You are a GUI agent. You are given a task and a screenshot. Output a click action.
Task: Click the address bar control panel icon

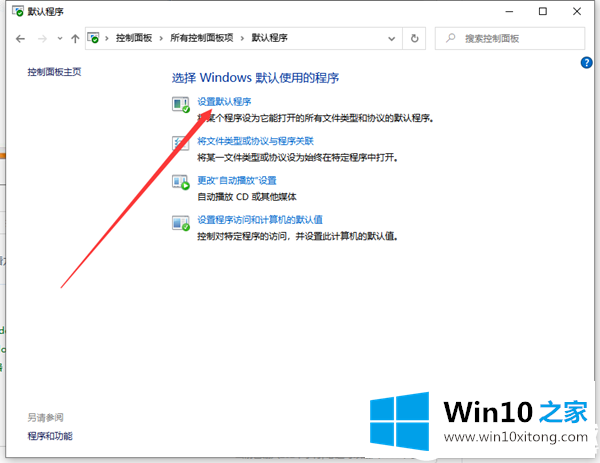pyautogui.click(x=93, y=38)
